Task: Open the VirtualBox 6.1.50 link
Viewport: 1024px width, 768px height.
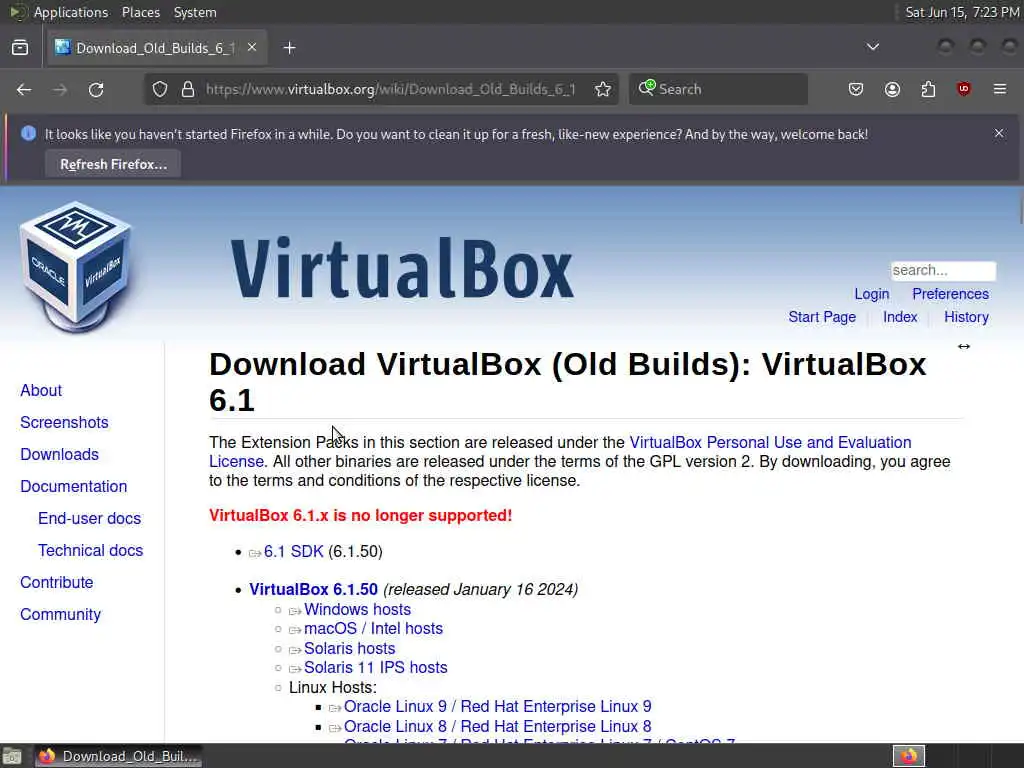Action: (313, 589)
